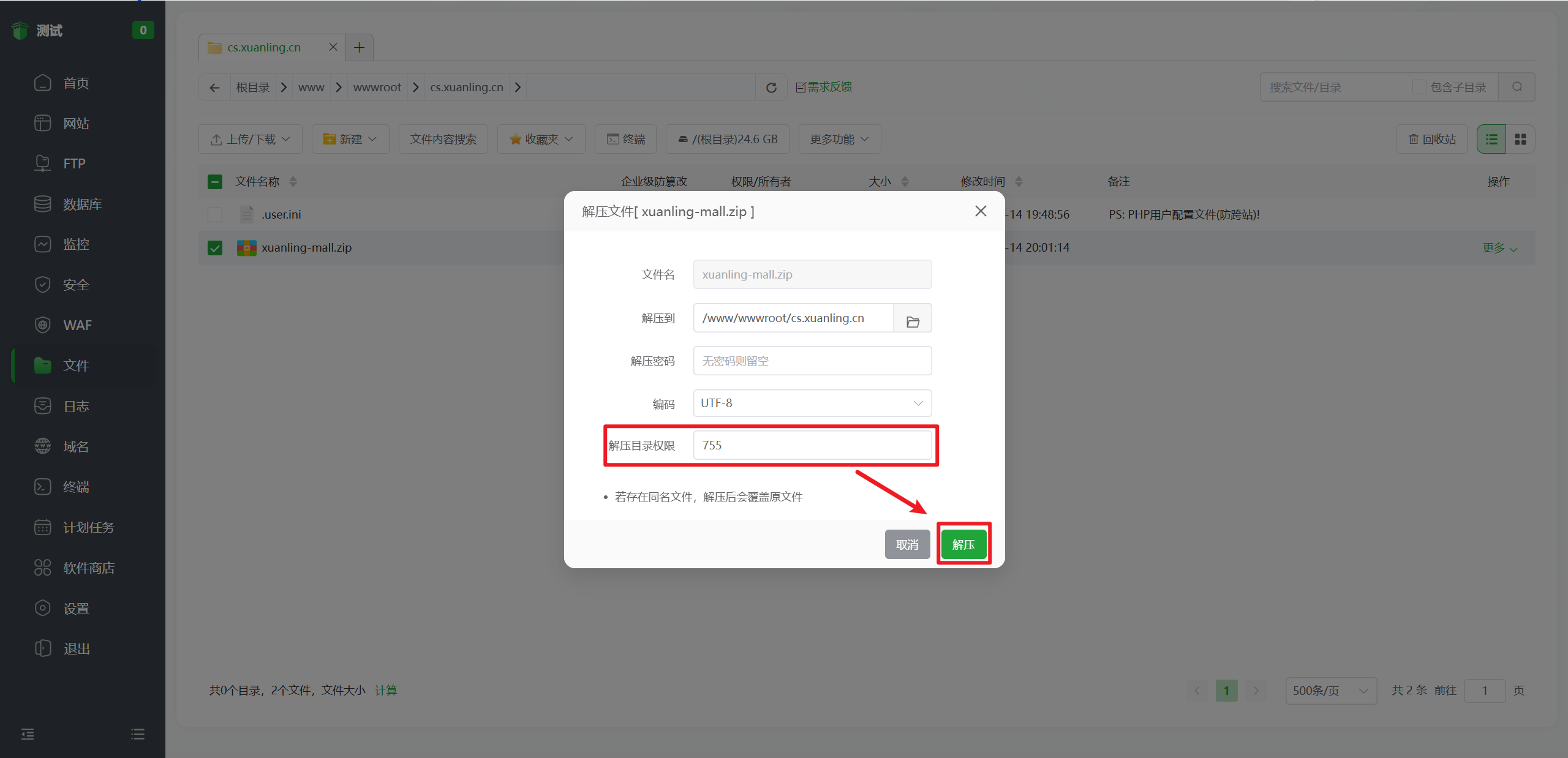Switch to the cs.xuanling.cn tab
This screenshot has width=1568, height=758.
coord(263,47)
